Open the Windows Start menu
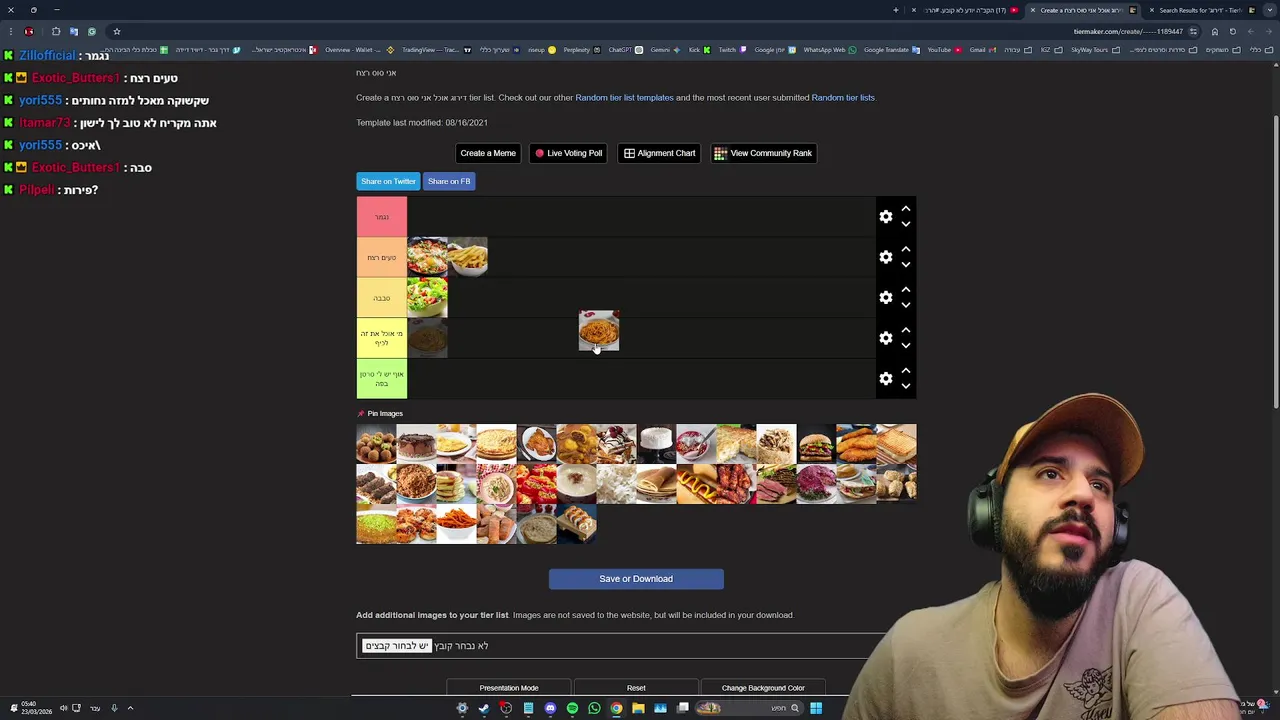The image size is (1280, 720). click(816, 708)
